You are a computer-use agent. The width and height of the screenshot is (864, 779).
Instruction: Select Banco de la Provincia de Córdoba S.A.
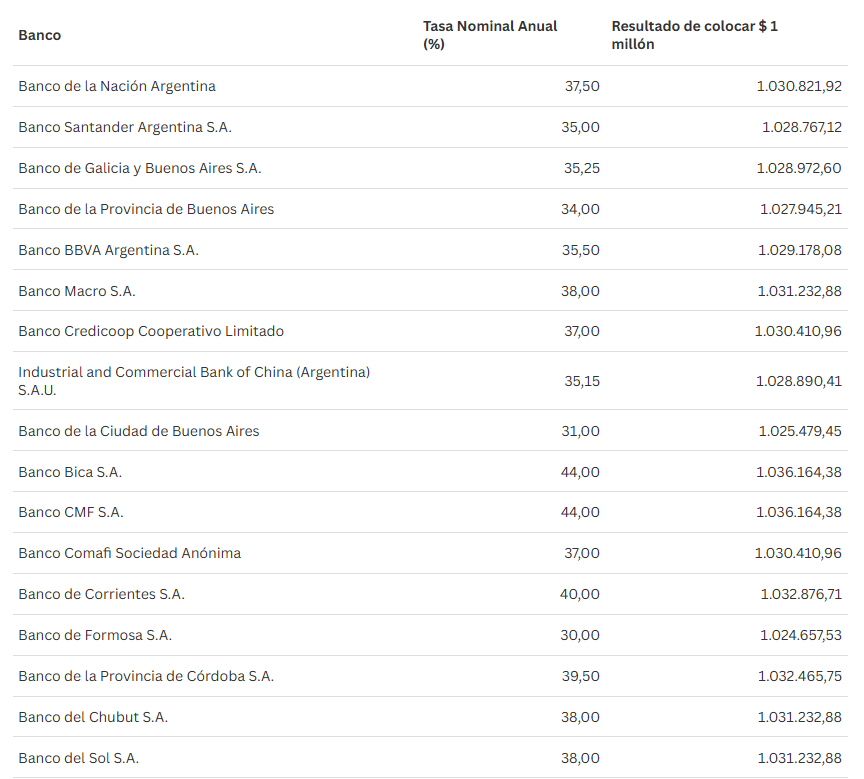point(146,676)
